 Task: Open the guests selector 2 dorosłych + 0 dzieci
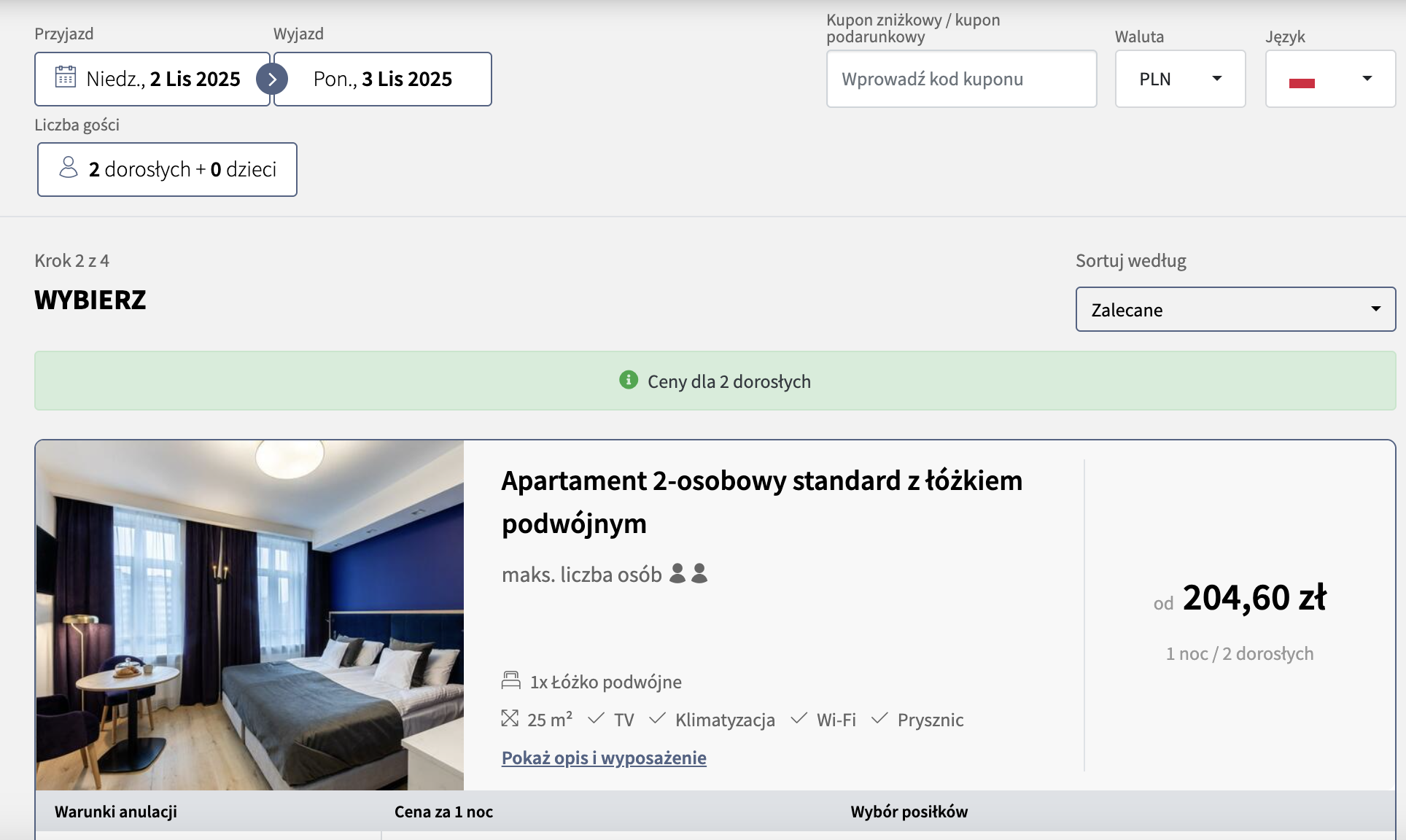167,169
